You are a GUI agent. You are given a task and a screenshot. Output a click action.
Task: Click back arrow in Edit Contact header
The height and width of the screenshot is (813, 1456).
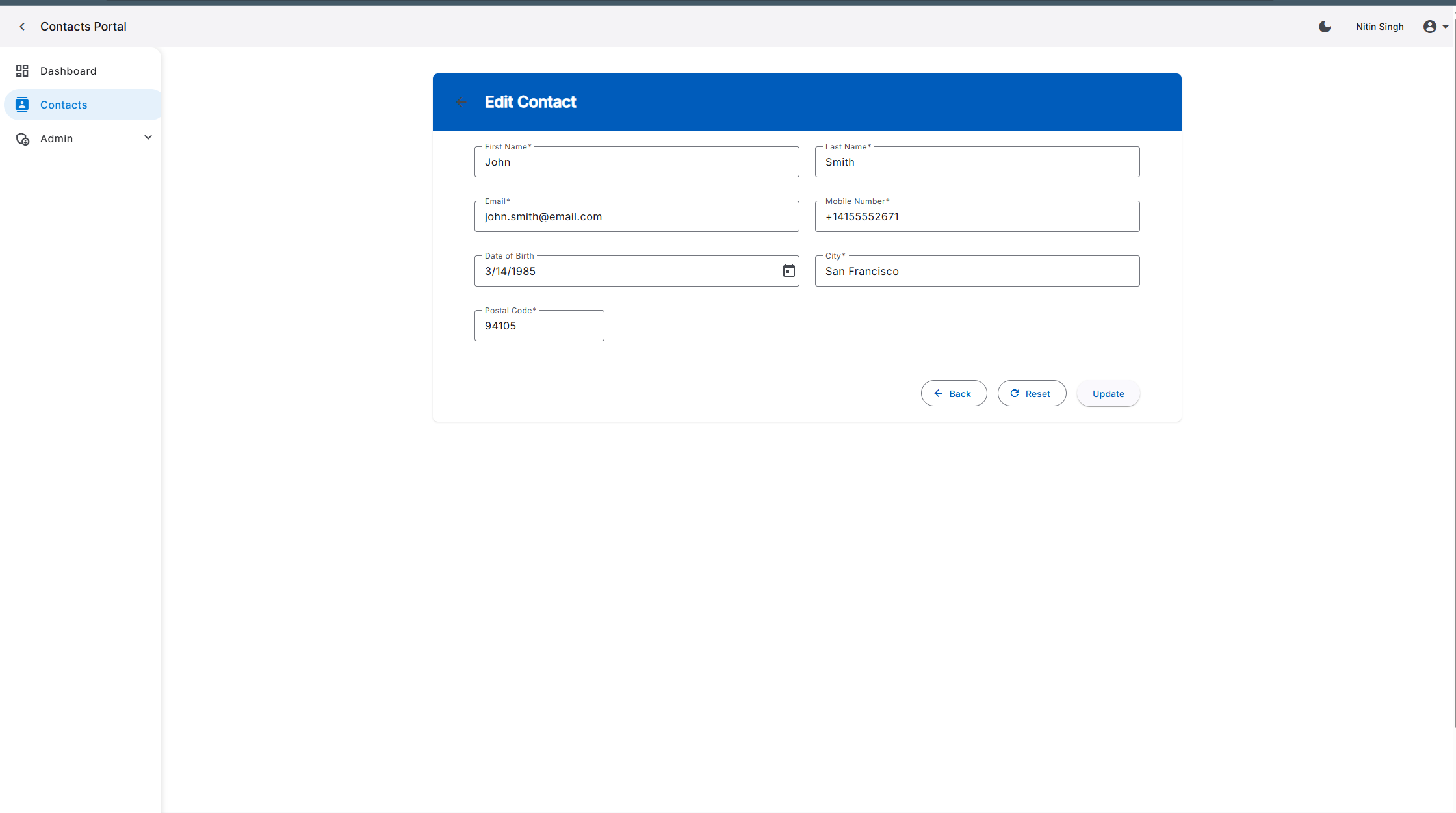(461, 102)
